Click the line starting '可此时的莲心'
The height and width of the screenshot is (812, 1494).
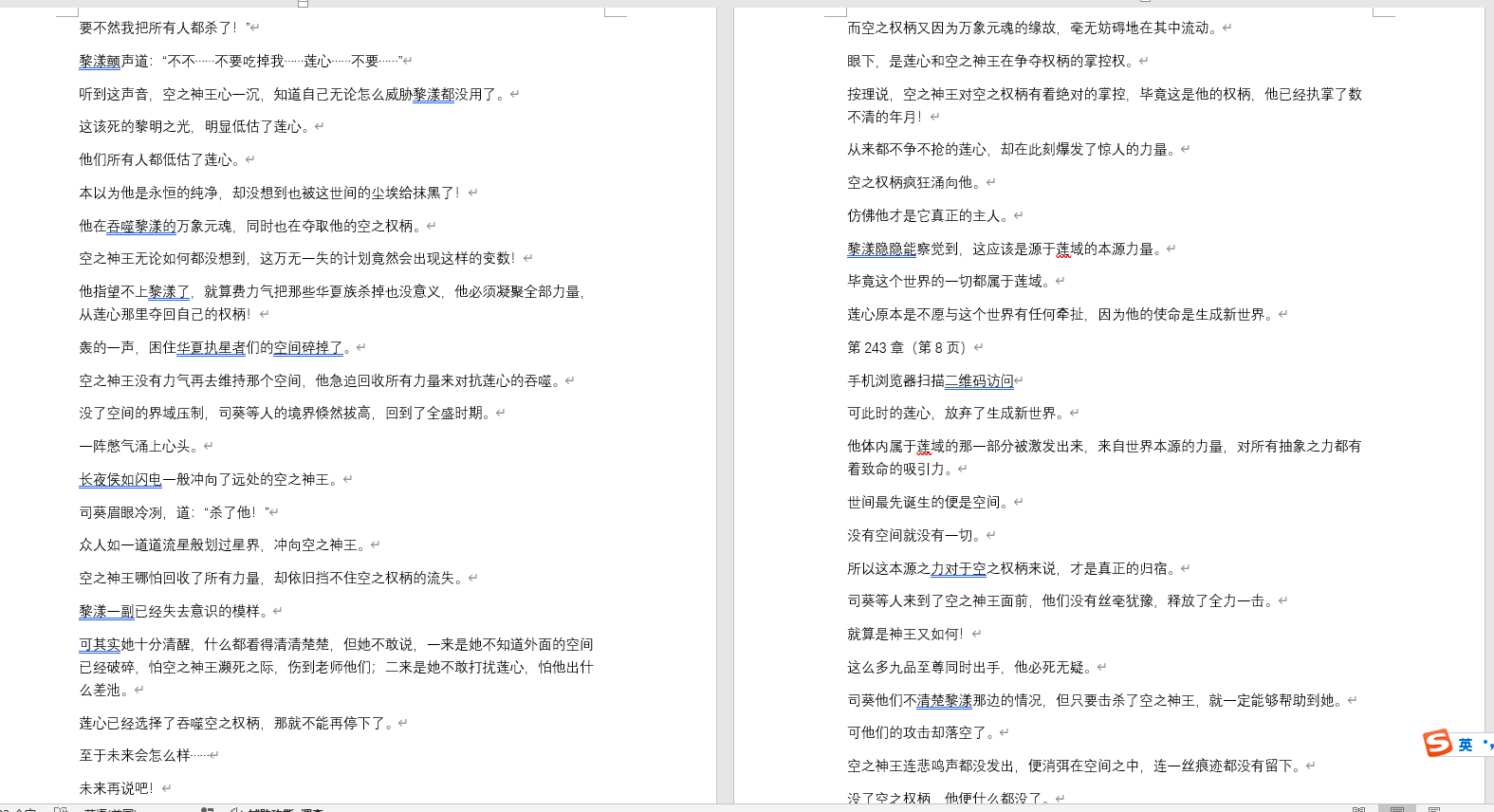pos(957,413)
